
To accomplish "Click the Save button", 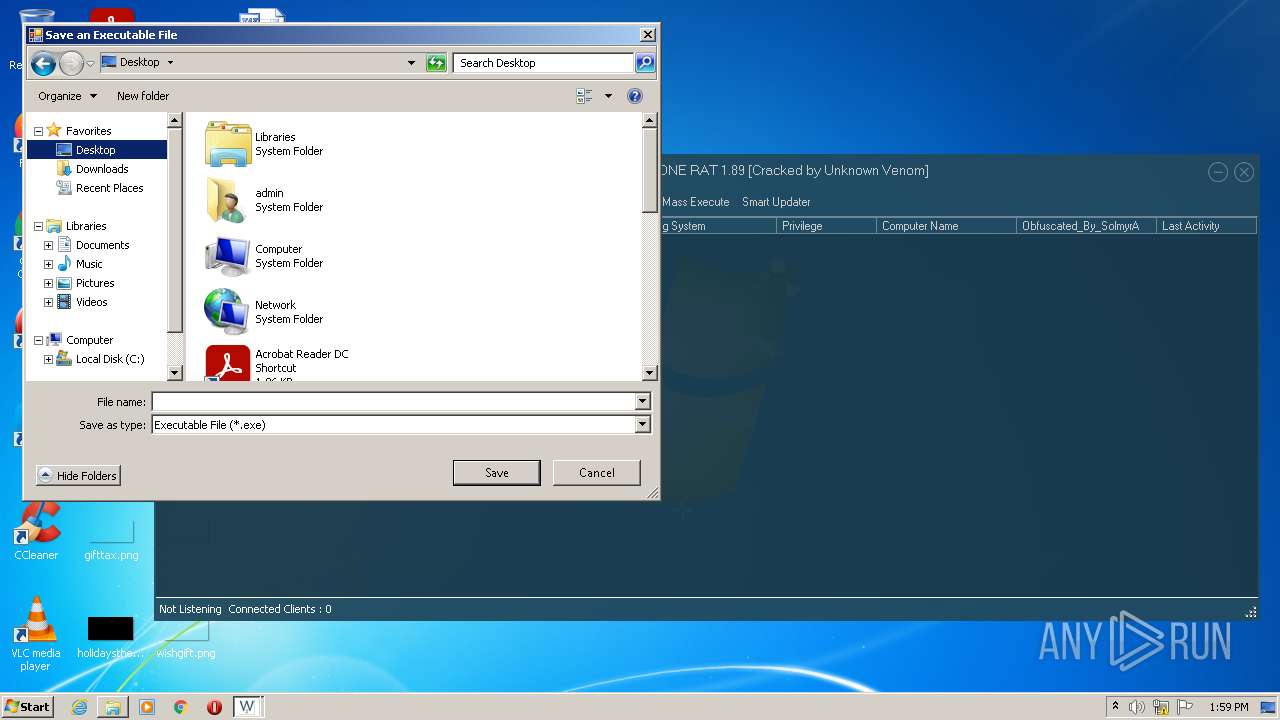I will [497, 473].
